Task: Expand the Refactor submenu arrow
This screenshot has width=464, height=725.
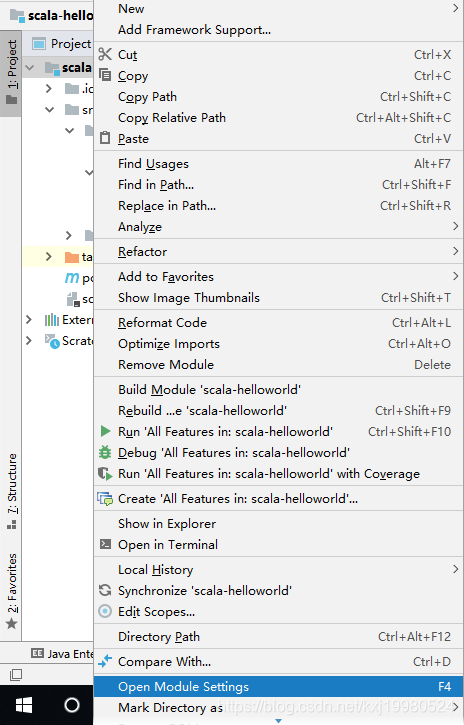Action: [456, 251]
